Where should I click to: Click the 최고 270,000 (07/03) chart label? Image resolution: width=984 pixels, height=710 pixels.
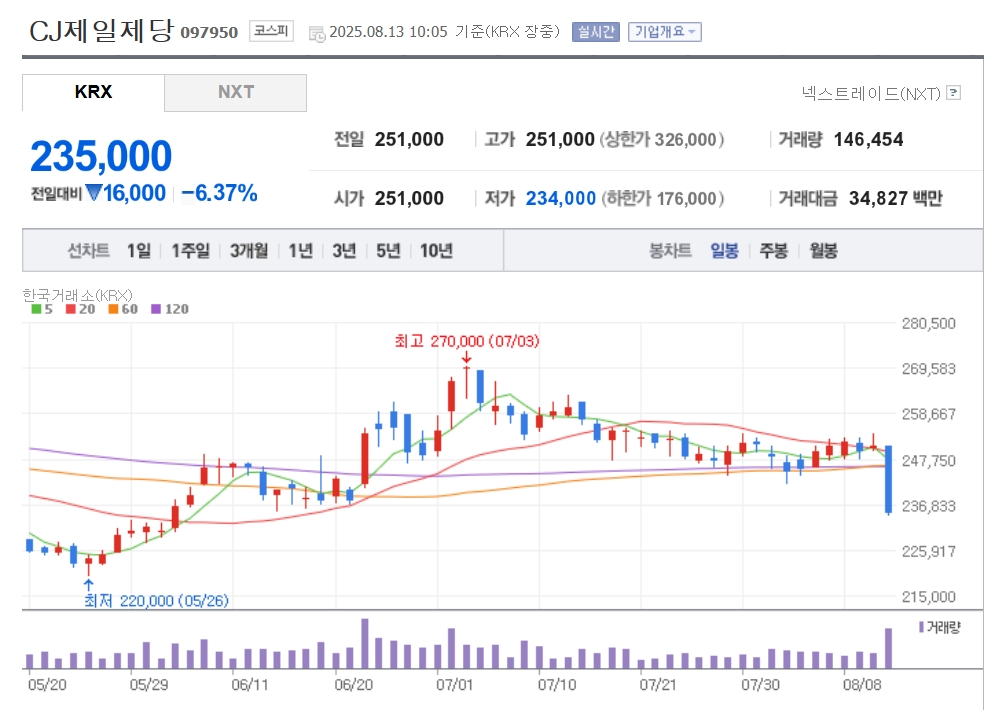pyautogui.click(x=467, y=341)
